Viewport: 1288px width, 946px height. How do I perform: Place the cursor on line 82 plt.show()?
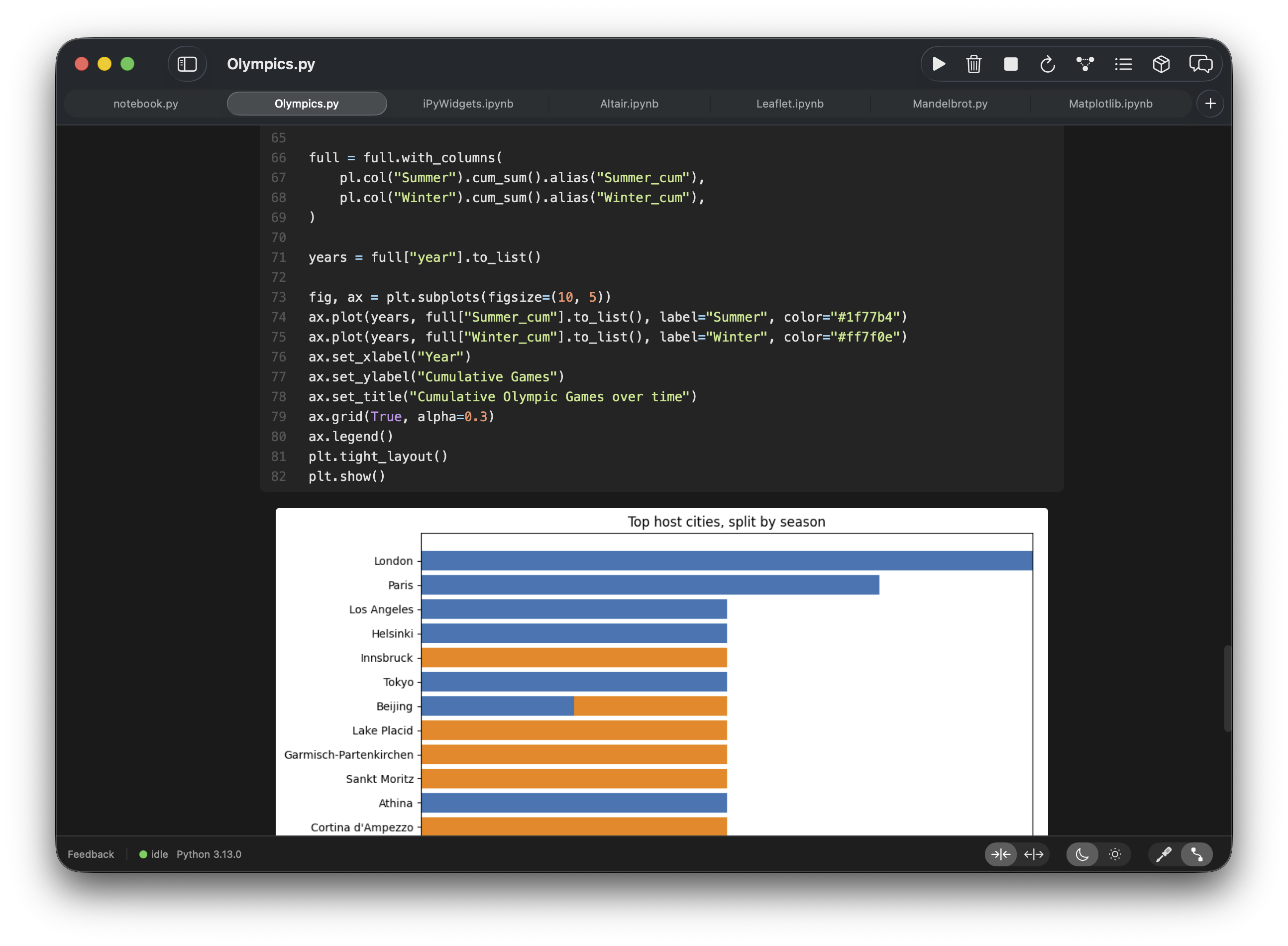347,476
